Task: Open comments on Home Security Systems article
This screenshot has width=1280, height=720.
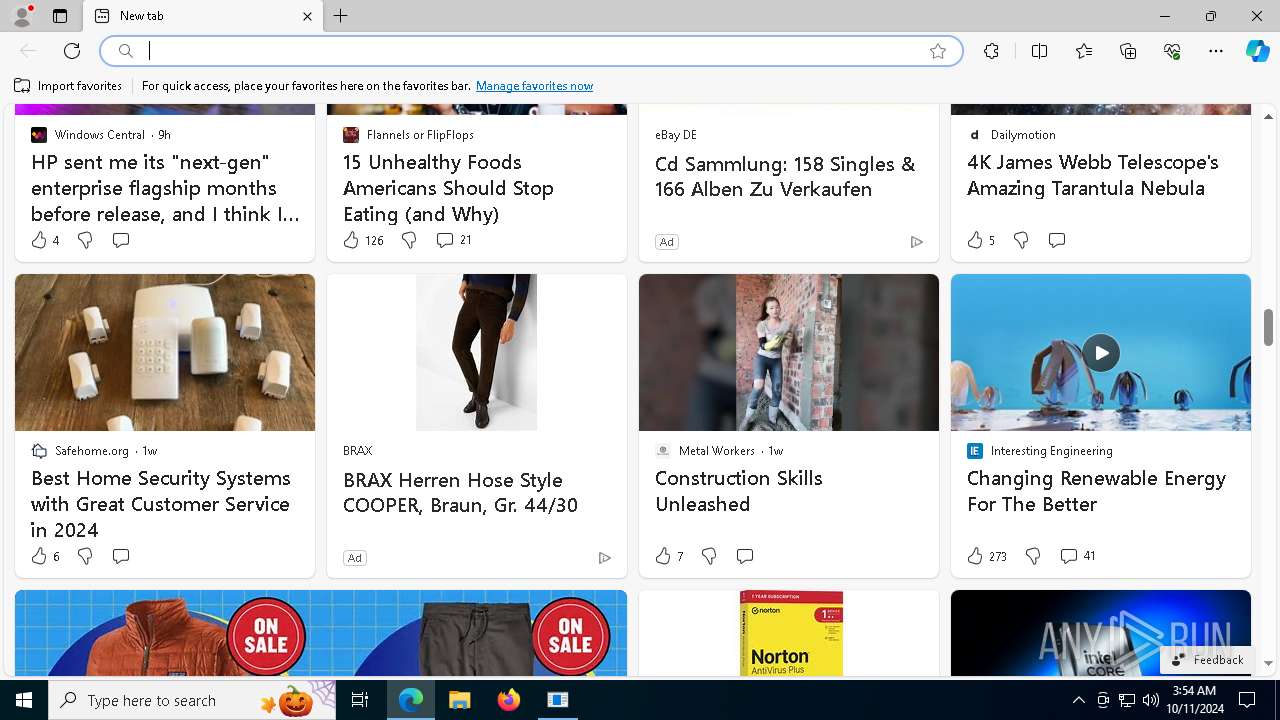Action: (x=121, y=556)
